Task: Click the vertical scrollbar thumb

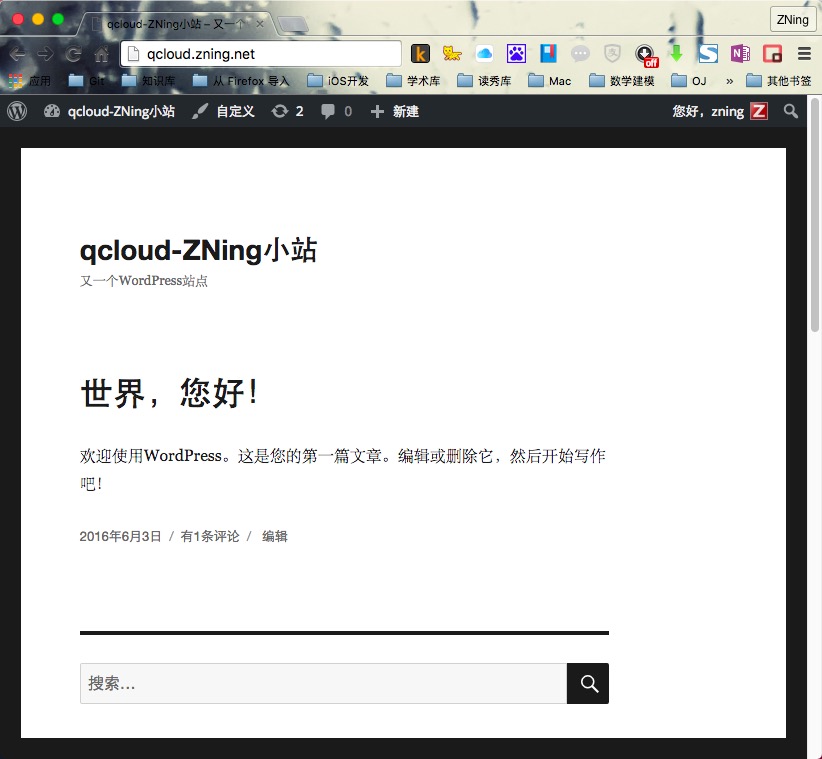Action: pos(814,215)
